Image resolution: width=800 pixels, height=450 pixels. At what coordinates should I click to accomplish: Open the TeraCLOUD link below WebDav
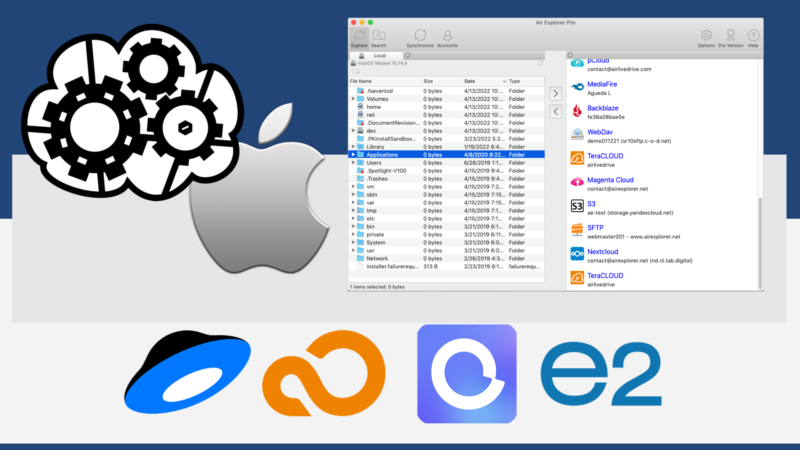pyautogui.click(x=605, y=156)
